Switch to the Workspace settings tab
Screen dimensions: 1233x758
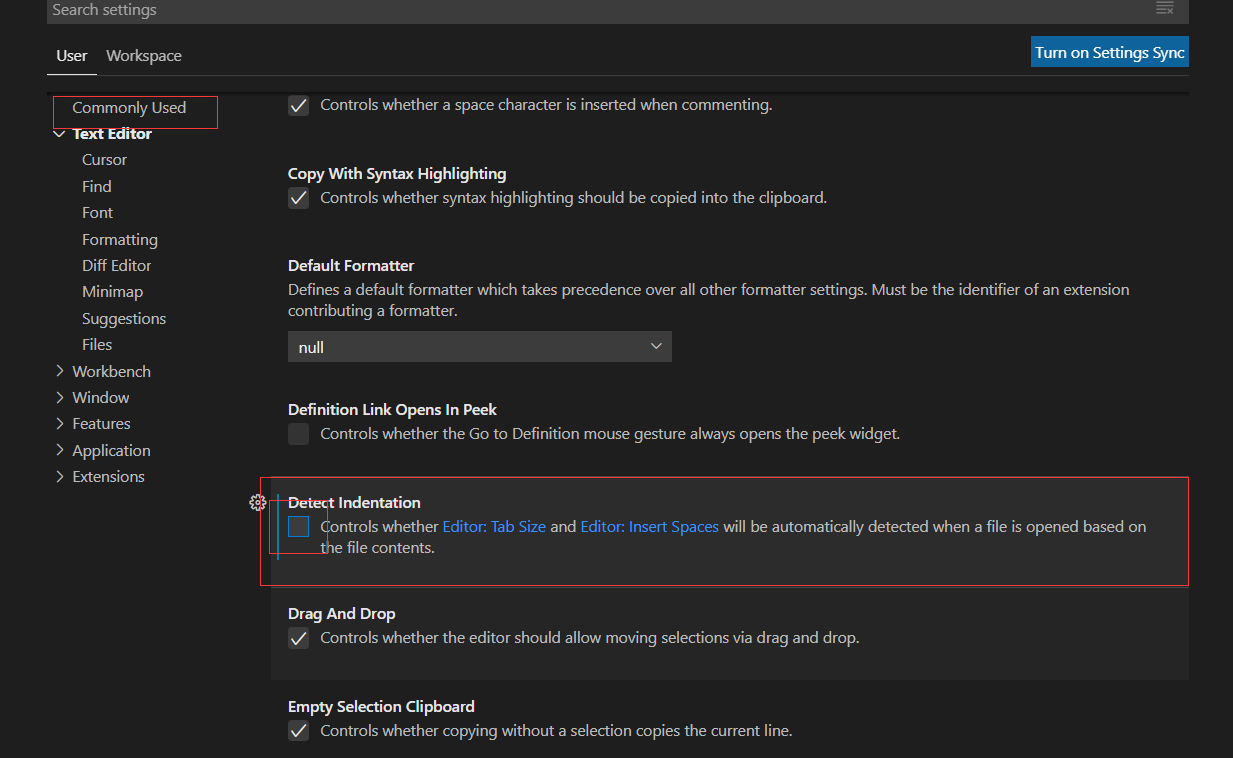tap(143, 55)
